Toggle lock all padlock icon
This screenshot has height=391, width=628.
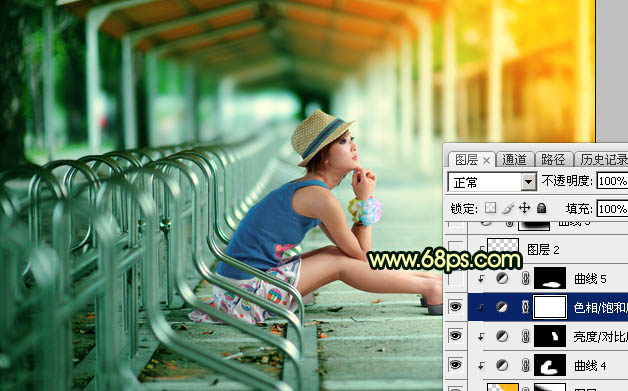(x=541, y=208)
